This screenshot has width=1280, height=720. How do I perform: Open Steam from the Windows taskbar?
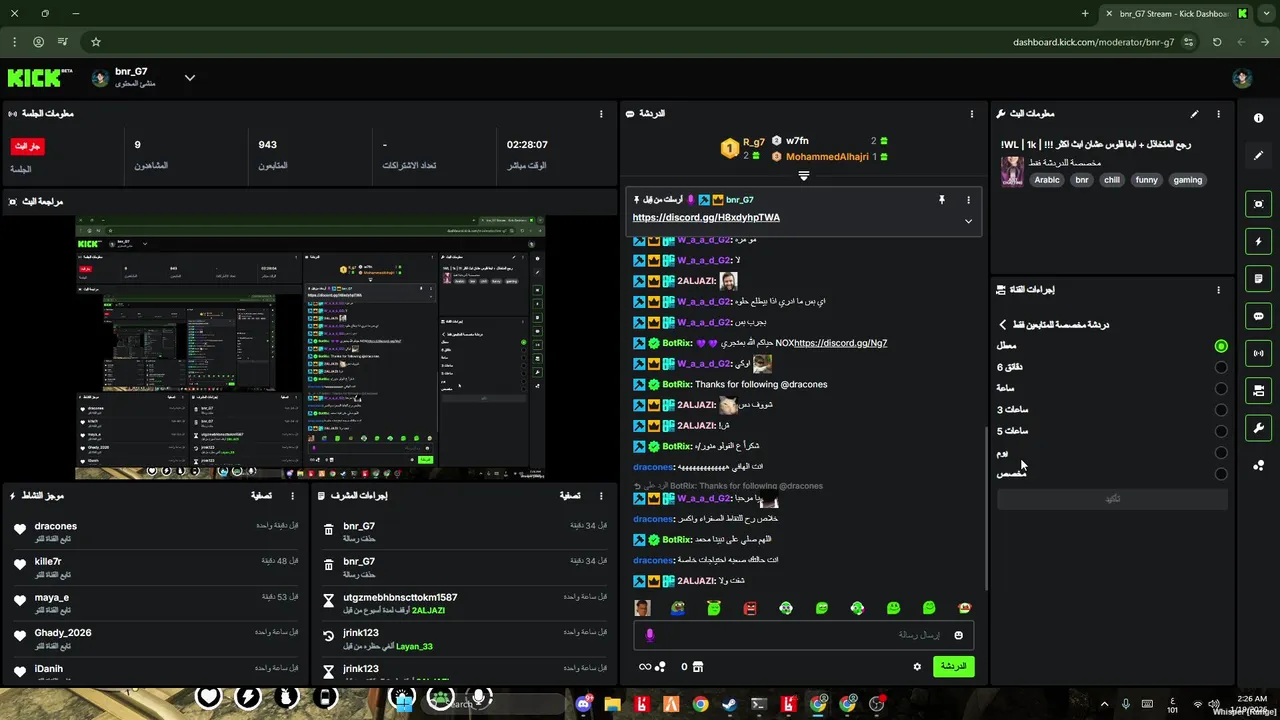click(729, 705)
